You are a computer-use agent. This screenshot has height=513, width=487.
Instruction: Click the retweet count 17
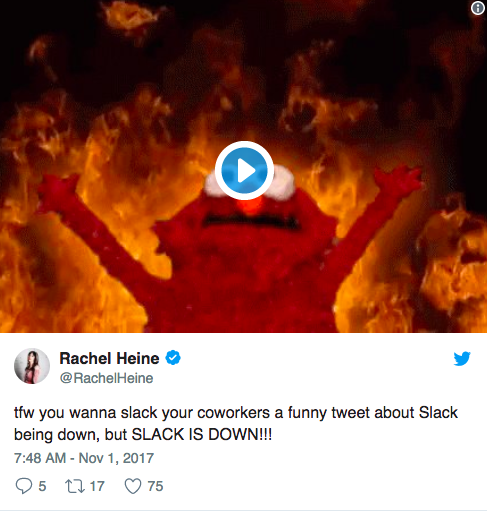[x=97, y=486]
